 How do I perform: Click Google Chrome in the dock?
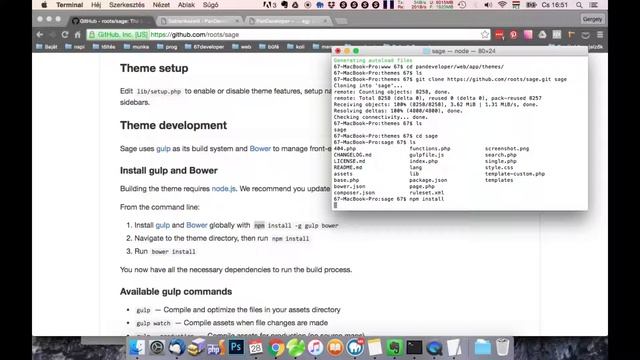click(276, 347)
